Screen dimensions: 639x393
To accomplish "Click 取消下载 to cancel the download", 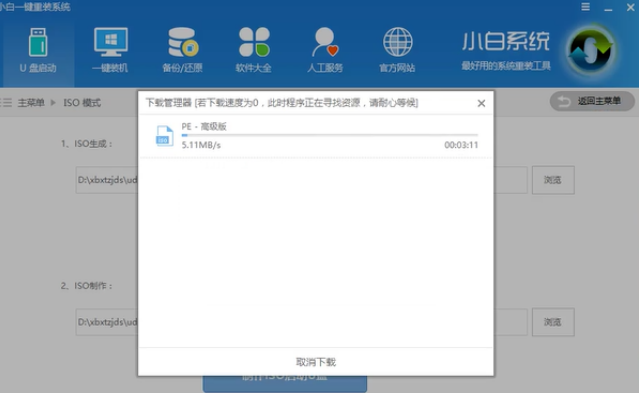I will pos(316,362).
